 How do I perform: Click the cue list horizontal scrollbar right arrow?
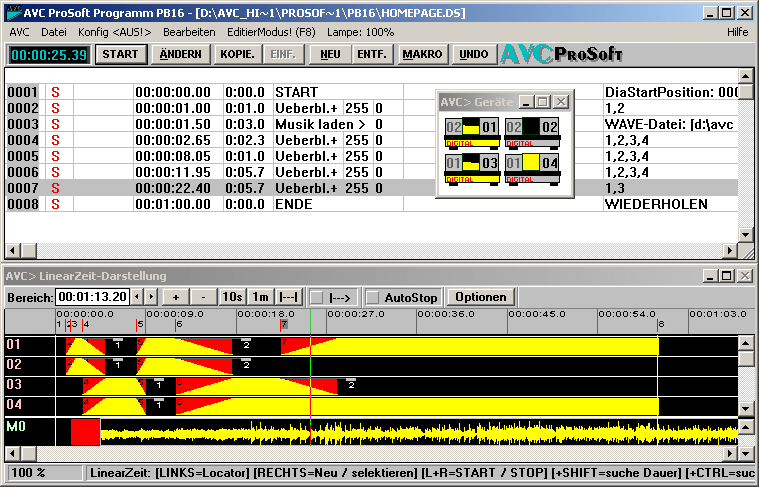(x=730, y=250)
